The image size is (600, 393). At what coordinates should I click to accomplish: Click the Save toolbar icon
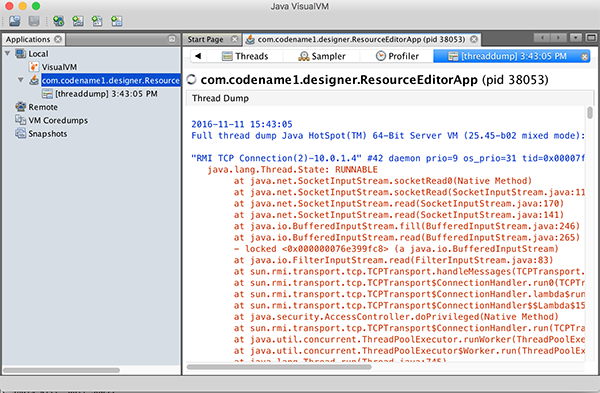[34, 21]
